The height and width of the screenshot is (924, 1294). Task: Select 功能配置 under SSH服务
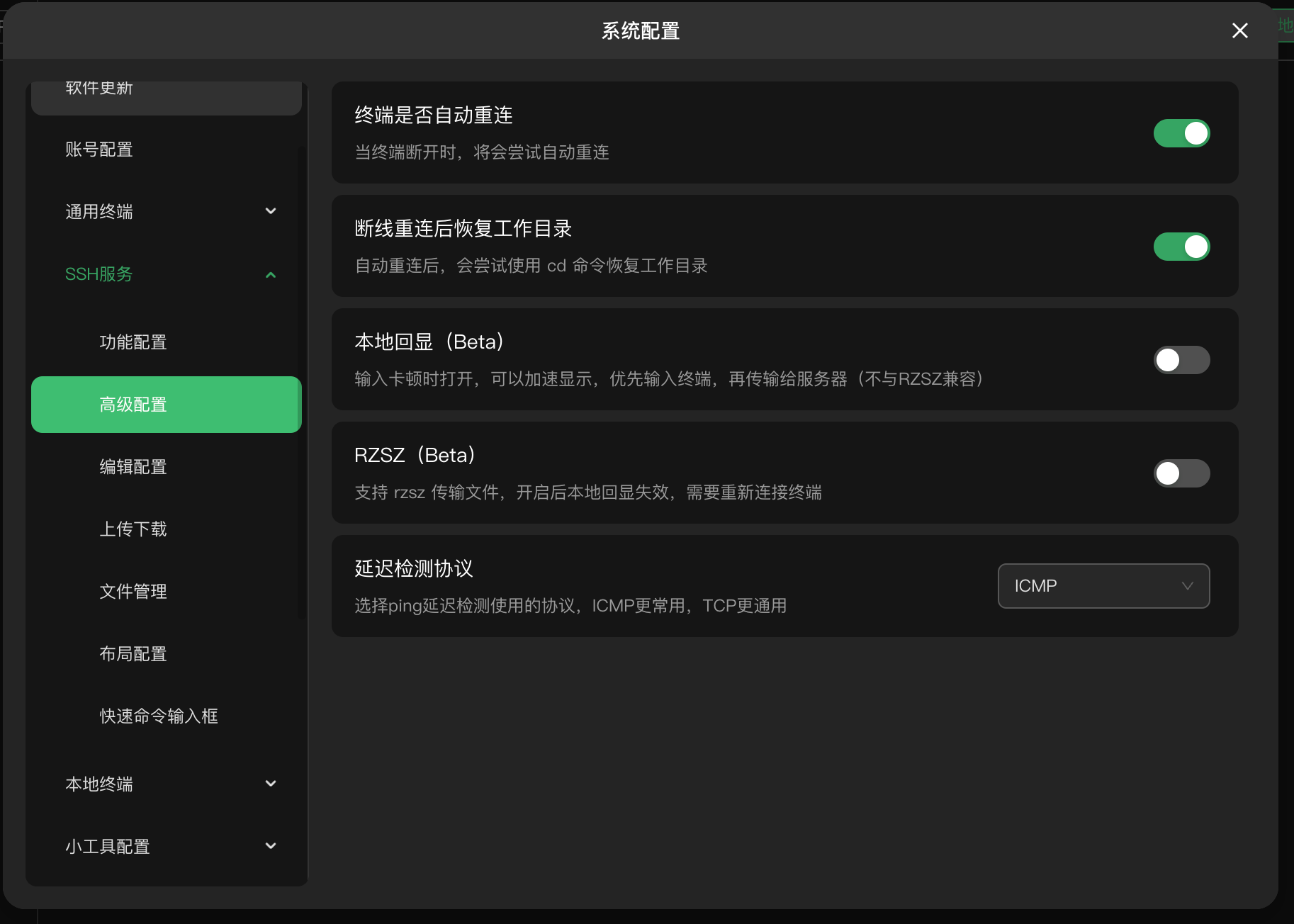tap(133, 342)
